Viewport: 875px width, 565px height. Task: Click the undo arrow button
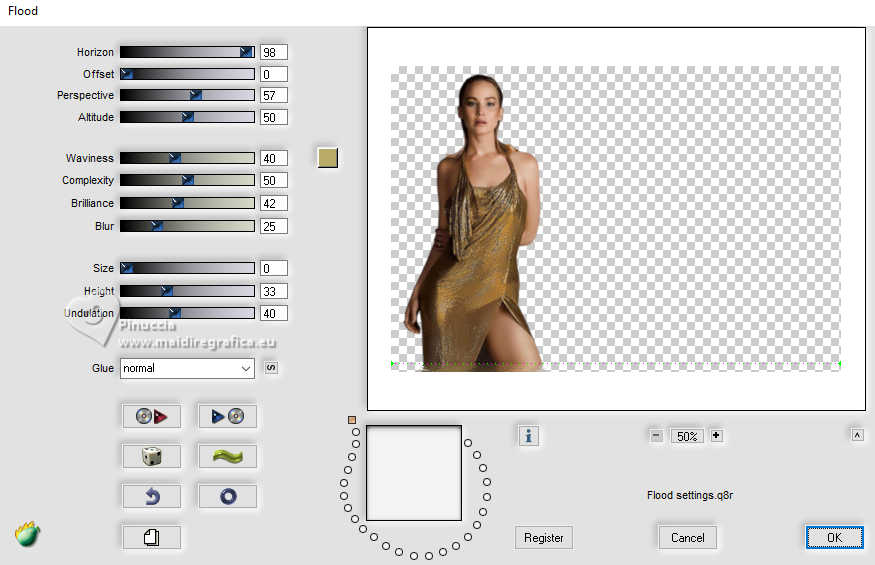[x=151, y=496]
